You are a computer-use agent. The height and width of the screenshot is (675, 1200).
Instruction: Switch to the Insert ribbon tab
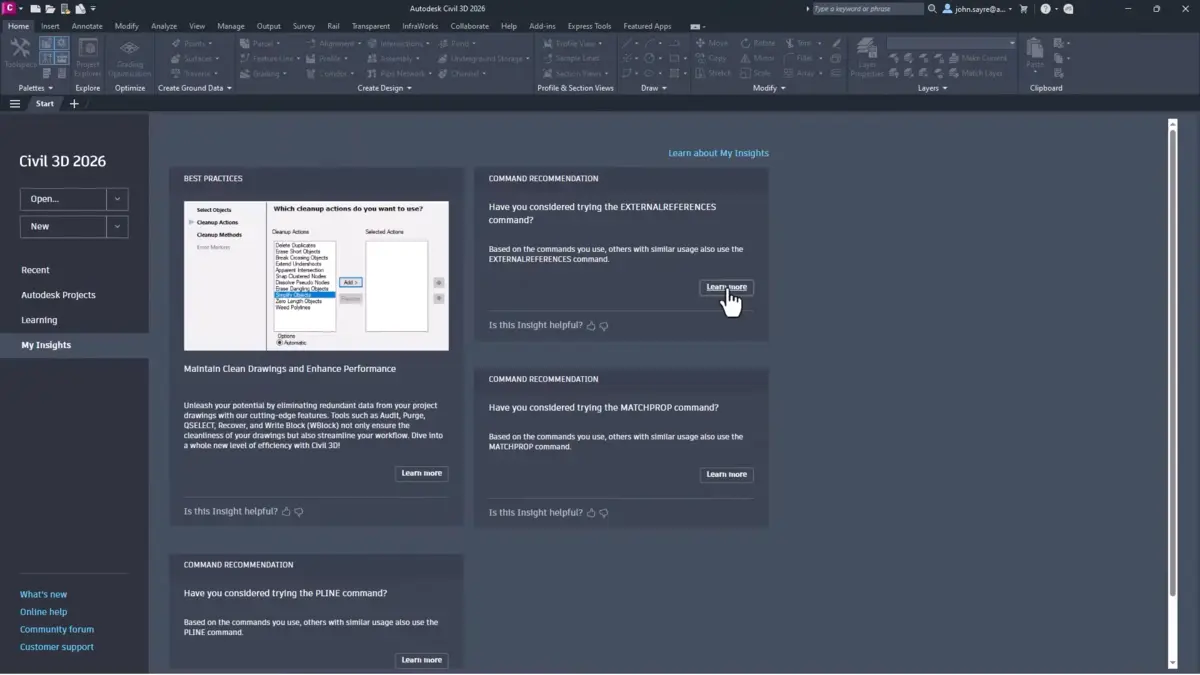[50, 26]
